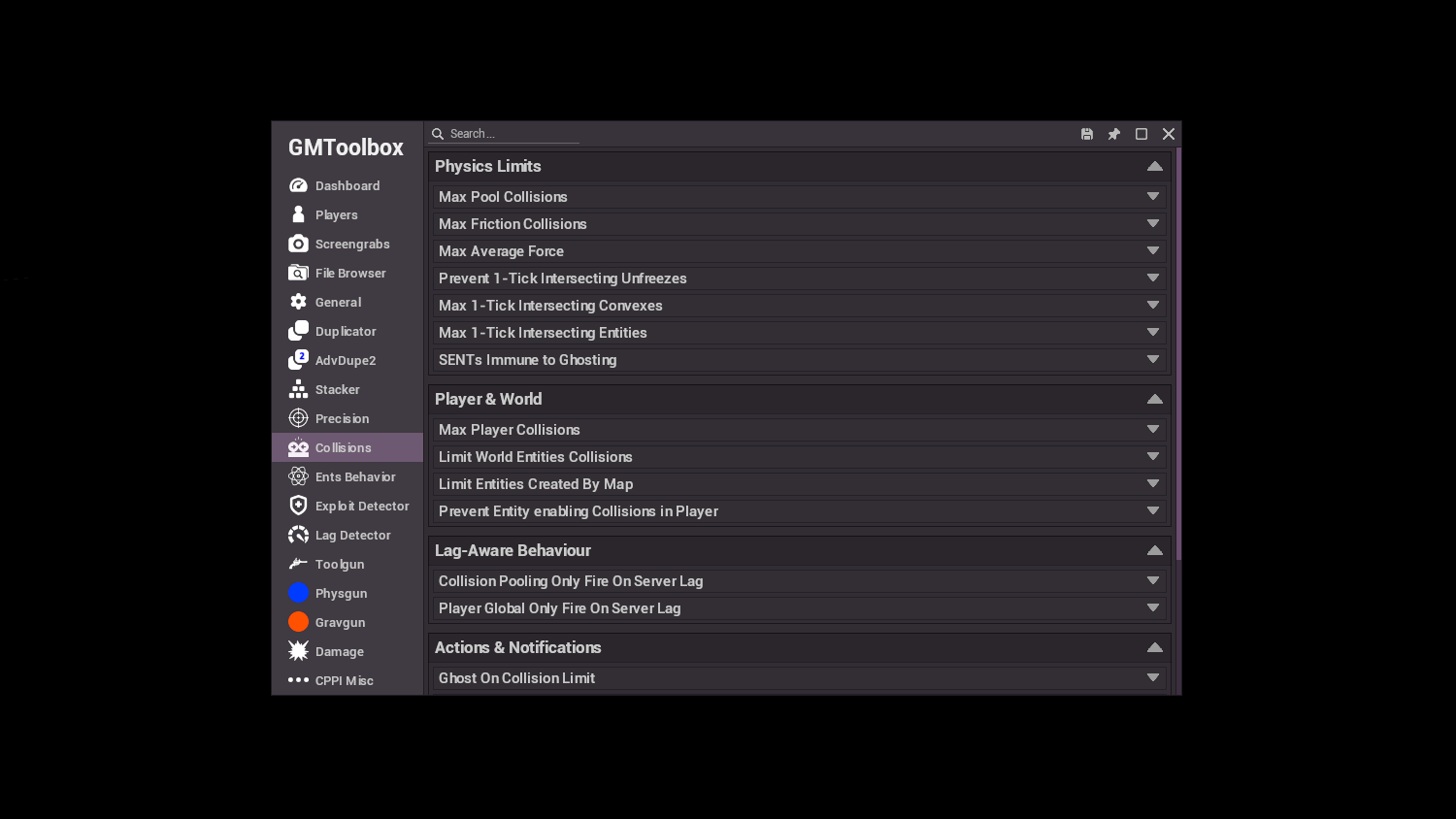Click the General gear icon

click(x=298, y=302)
